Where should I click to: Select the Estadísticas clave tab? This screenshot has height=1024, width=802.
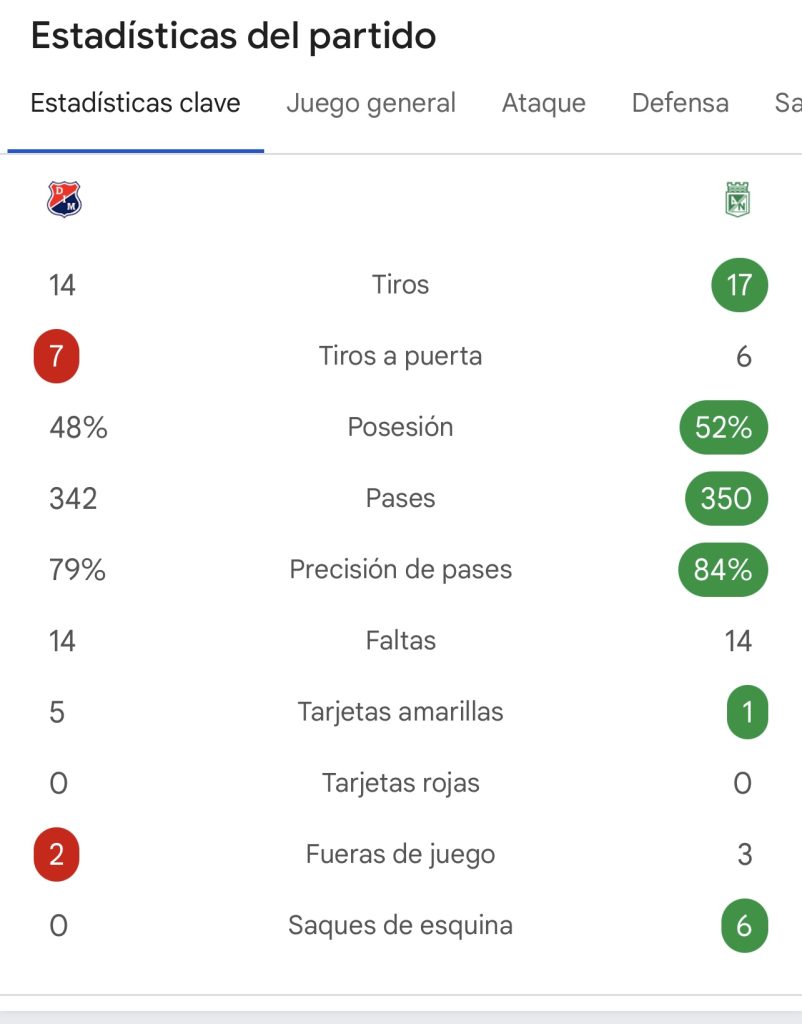pyautogui.click(x=135, y=103)
